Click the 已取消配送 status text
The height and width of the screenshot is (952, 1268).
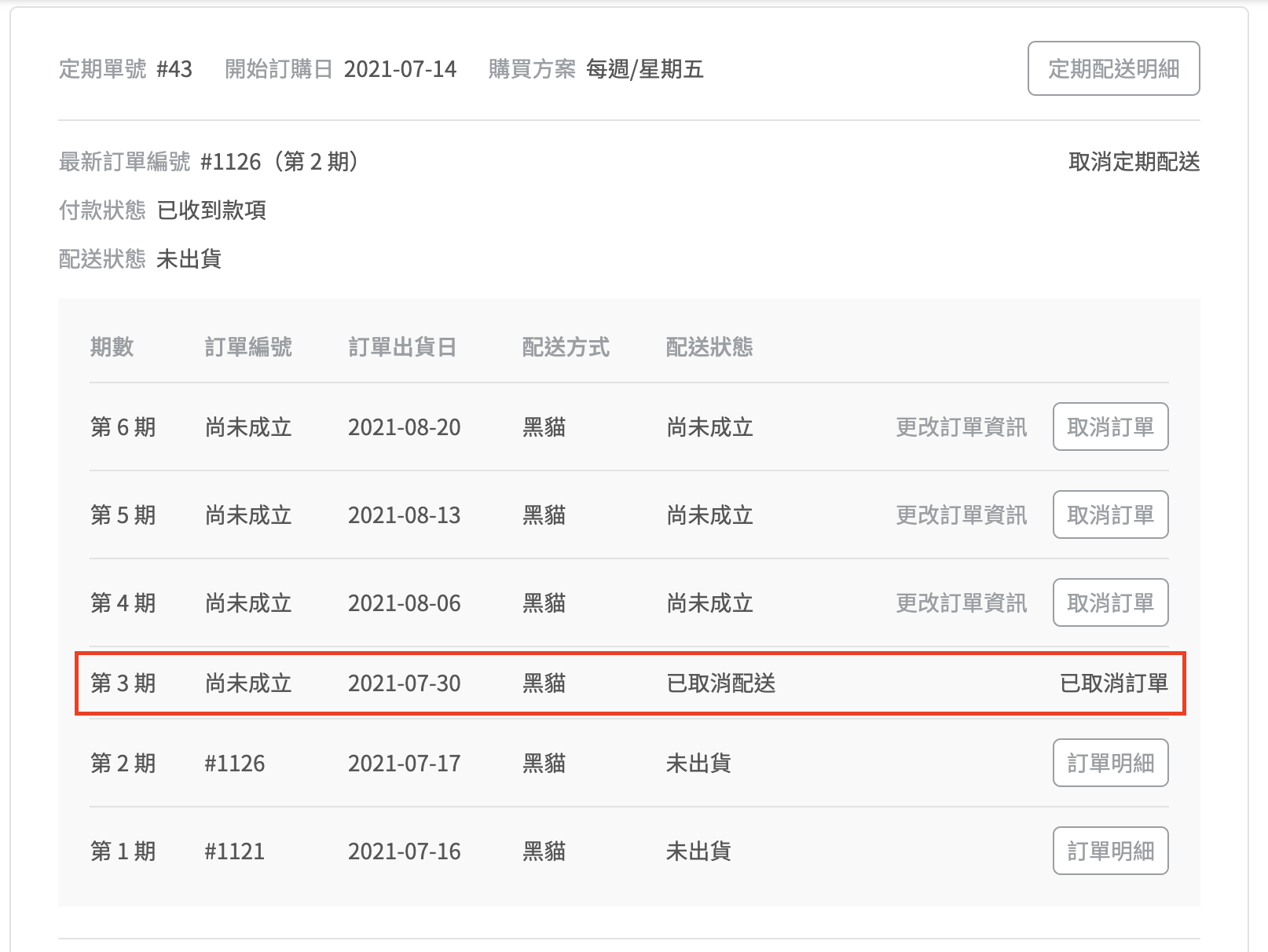pos(720,683)
